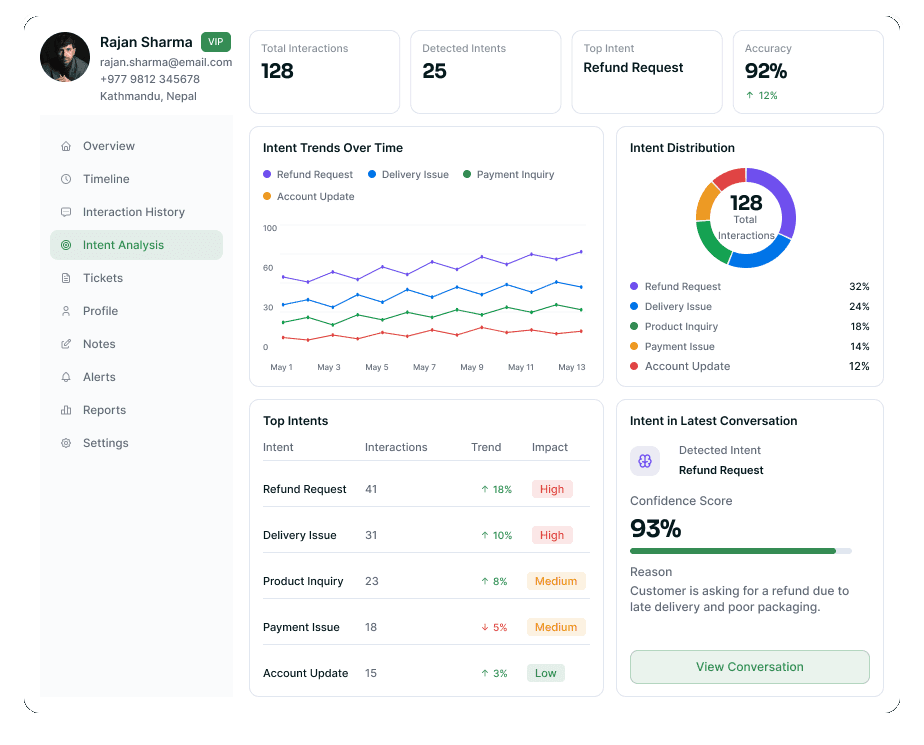Click the Profile person icon
Screen dimensions: 924x745
[66, 311]
